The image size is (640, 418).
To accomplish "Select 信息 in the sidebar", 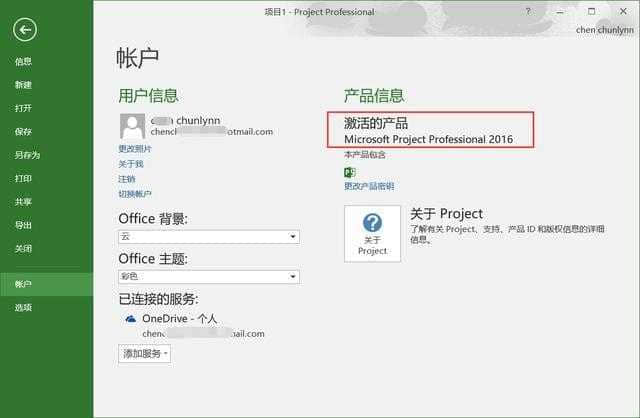I will [23, 61].
